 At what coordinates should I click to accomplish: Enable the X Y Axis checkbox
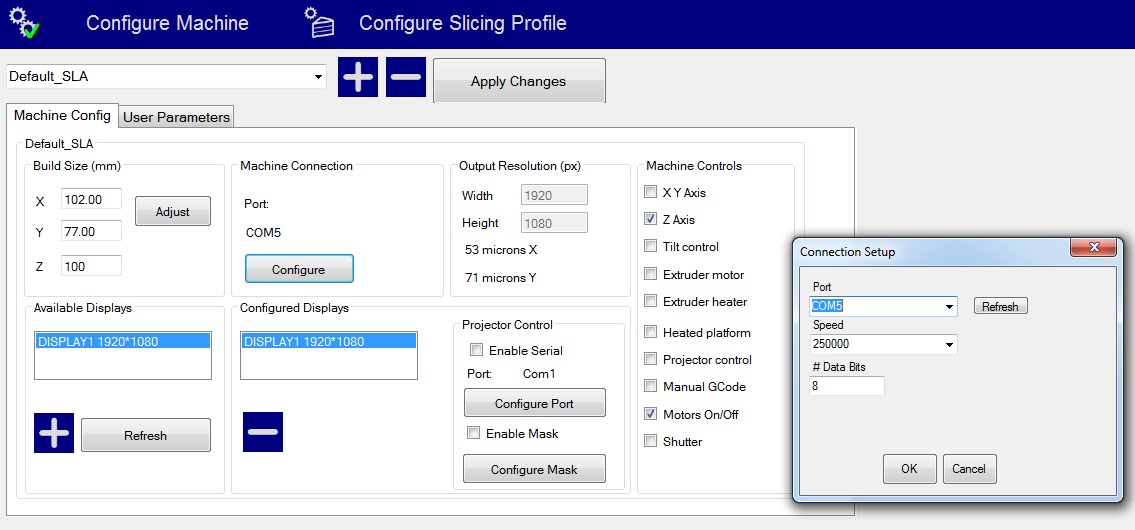[x=652, y=192]
